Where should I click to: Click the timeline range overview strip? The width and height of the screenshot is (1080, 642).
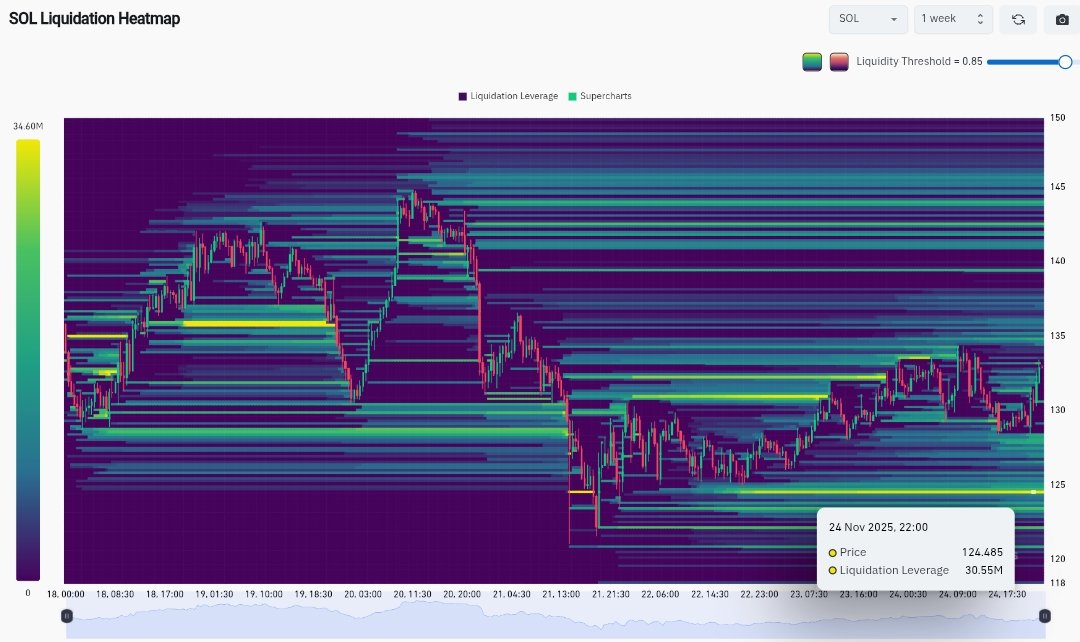click(555, 615)
